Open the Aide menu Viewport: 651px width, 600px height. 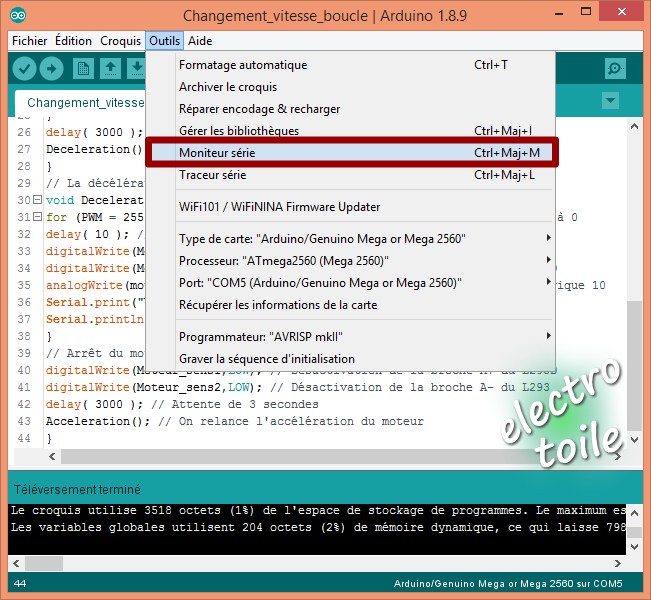[x=200, y=41]
